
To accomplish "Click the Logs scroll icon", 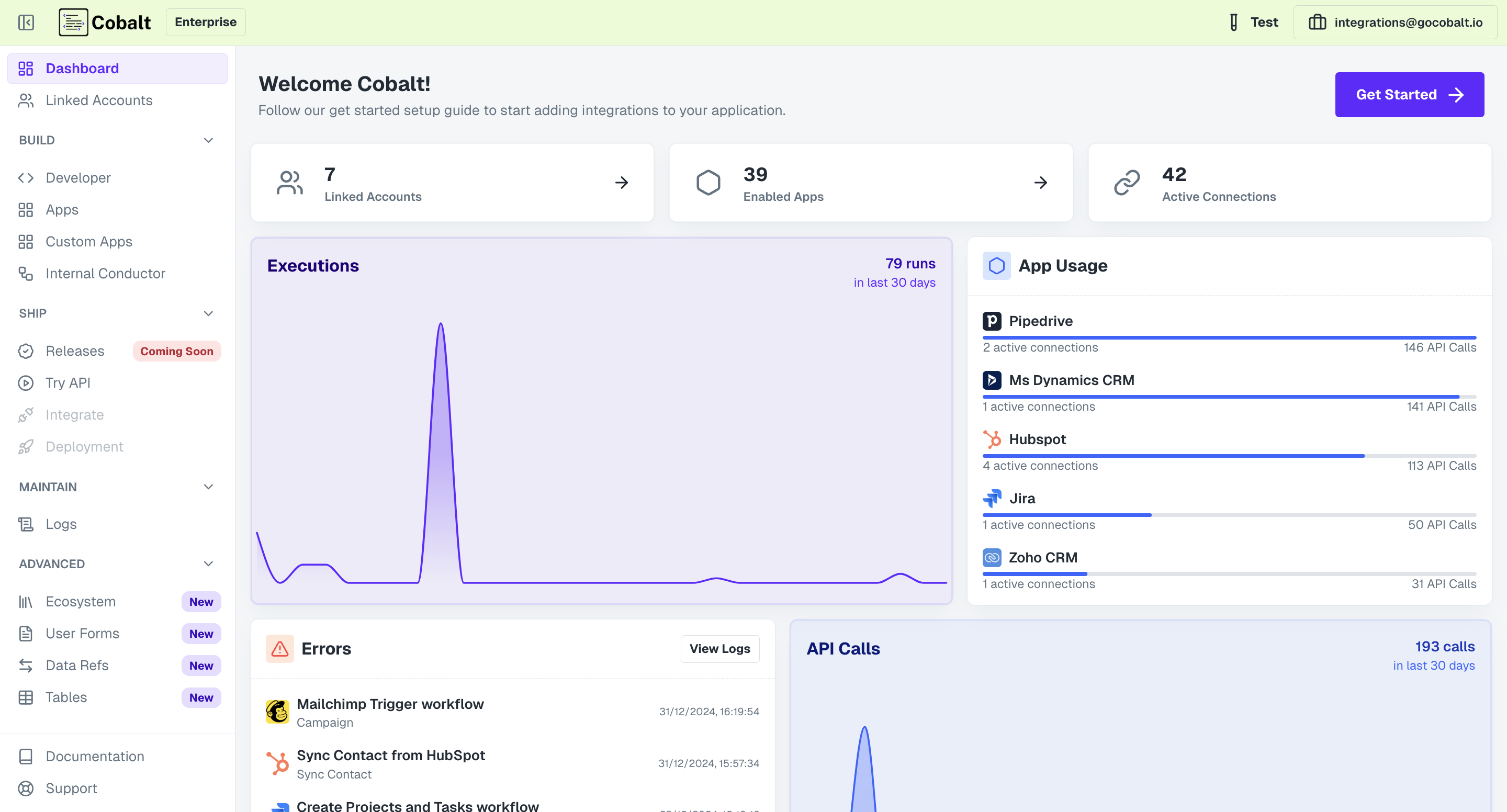I will click(x=26, y=524).
